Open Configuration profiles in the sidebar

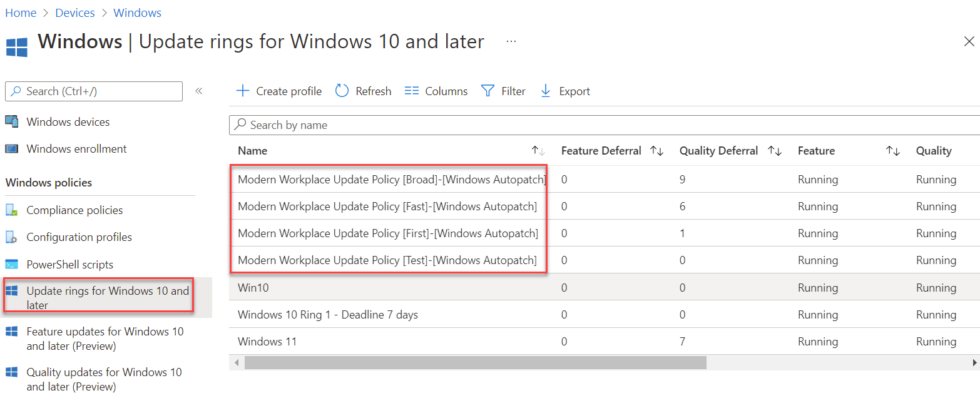(x=79, y=237)
